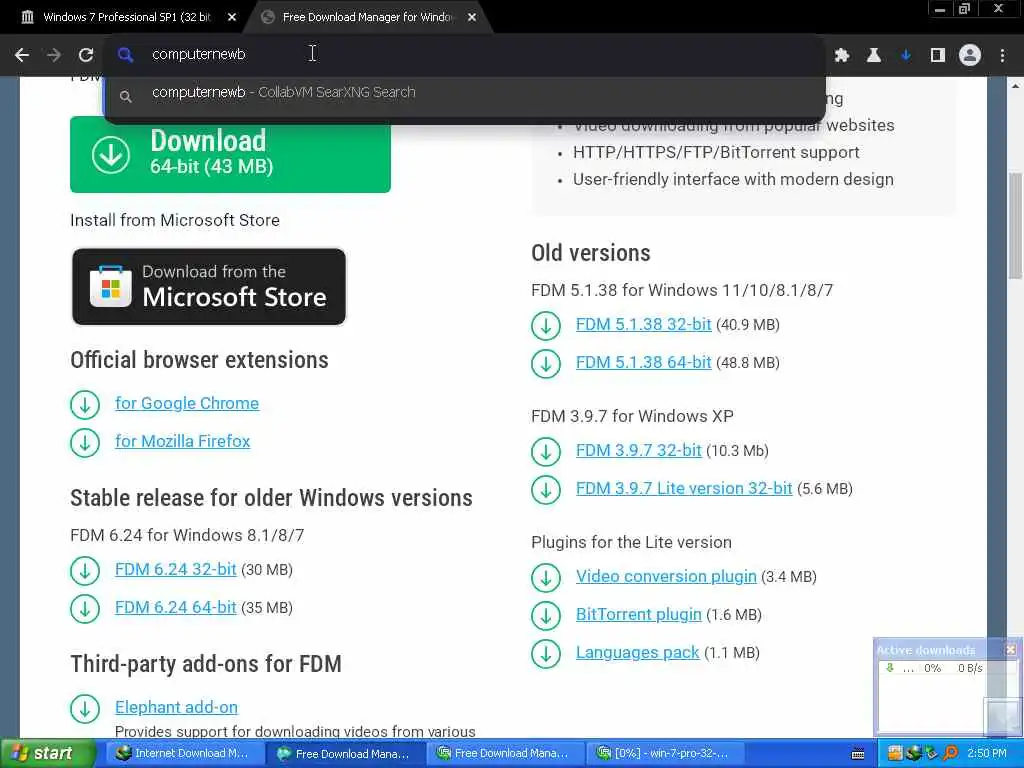Open the FDM 5.1.38 64-bit link
The height and width of the screenshot is (768, 1024).
pos(643,362)
